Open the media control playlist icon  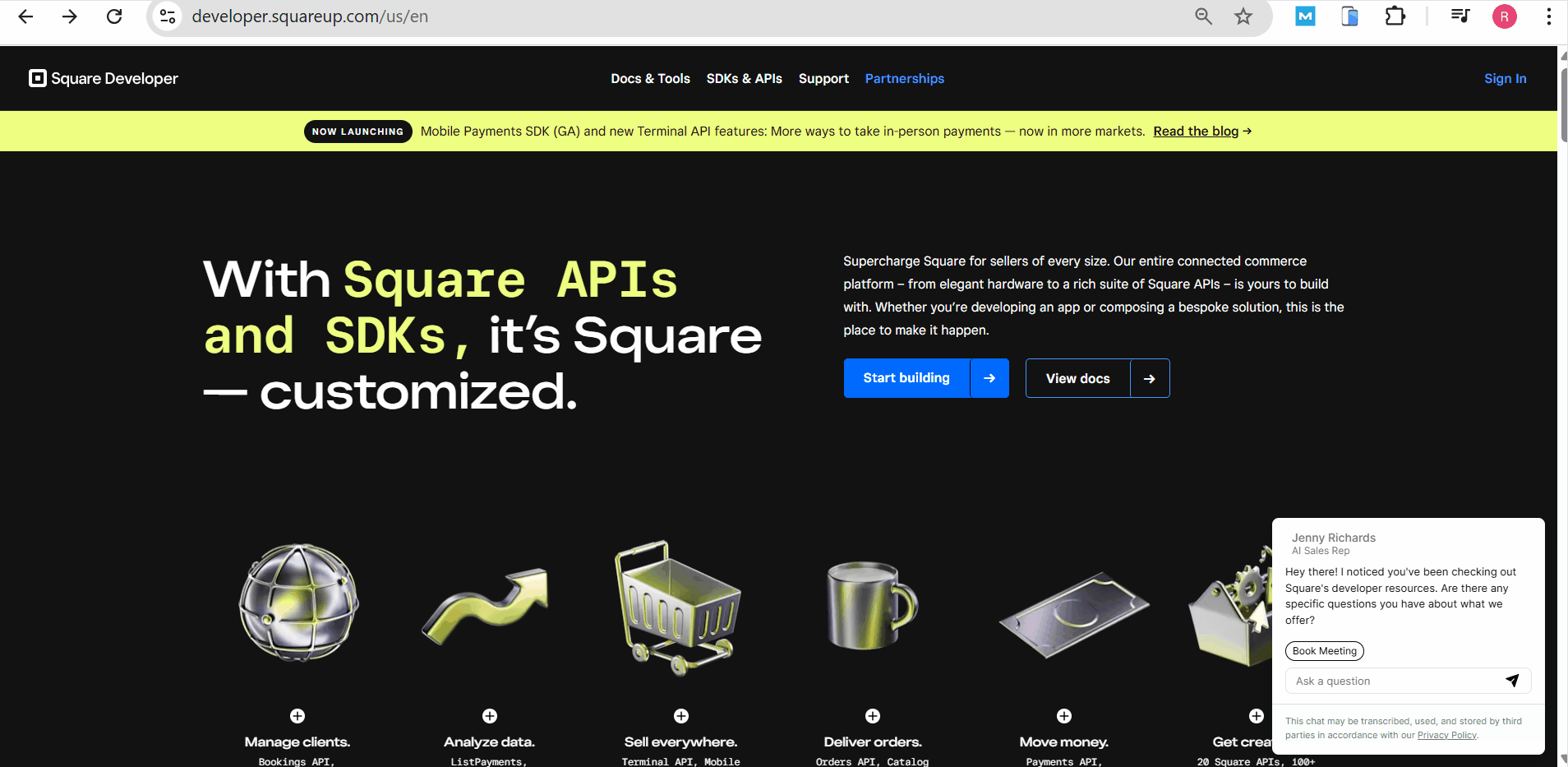click(1460, 16)
